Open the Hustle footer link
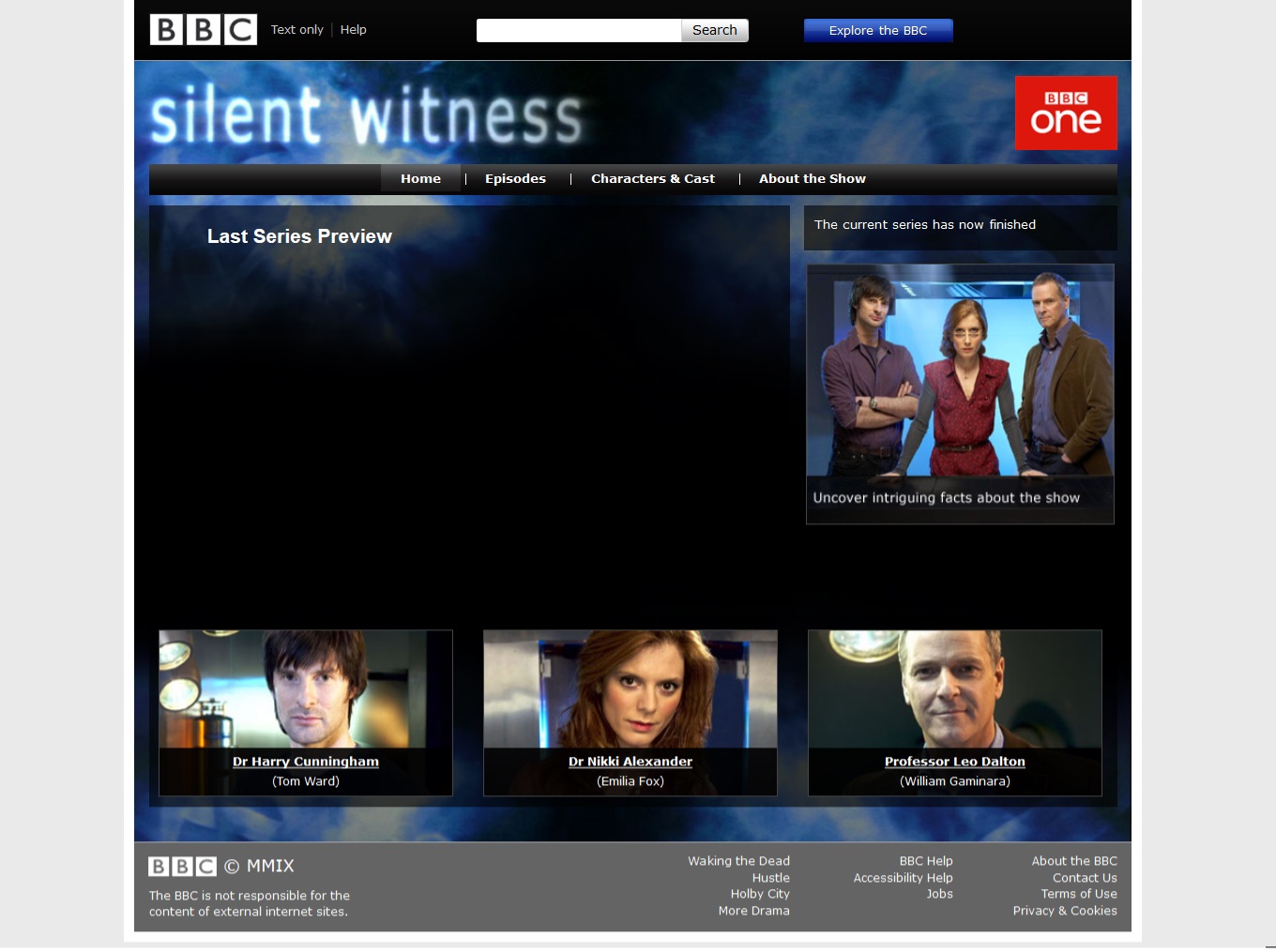The width and height of the screenshot is (1276, 952). click(x=770, y=878)
